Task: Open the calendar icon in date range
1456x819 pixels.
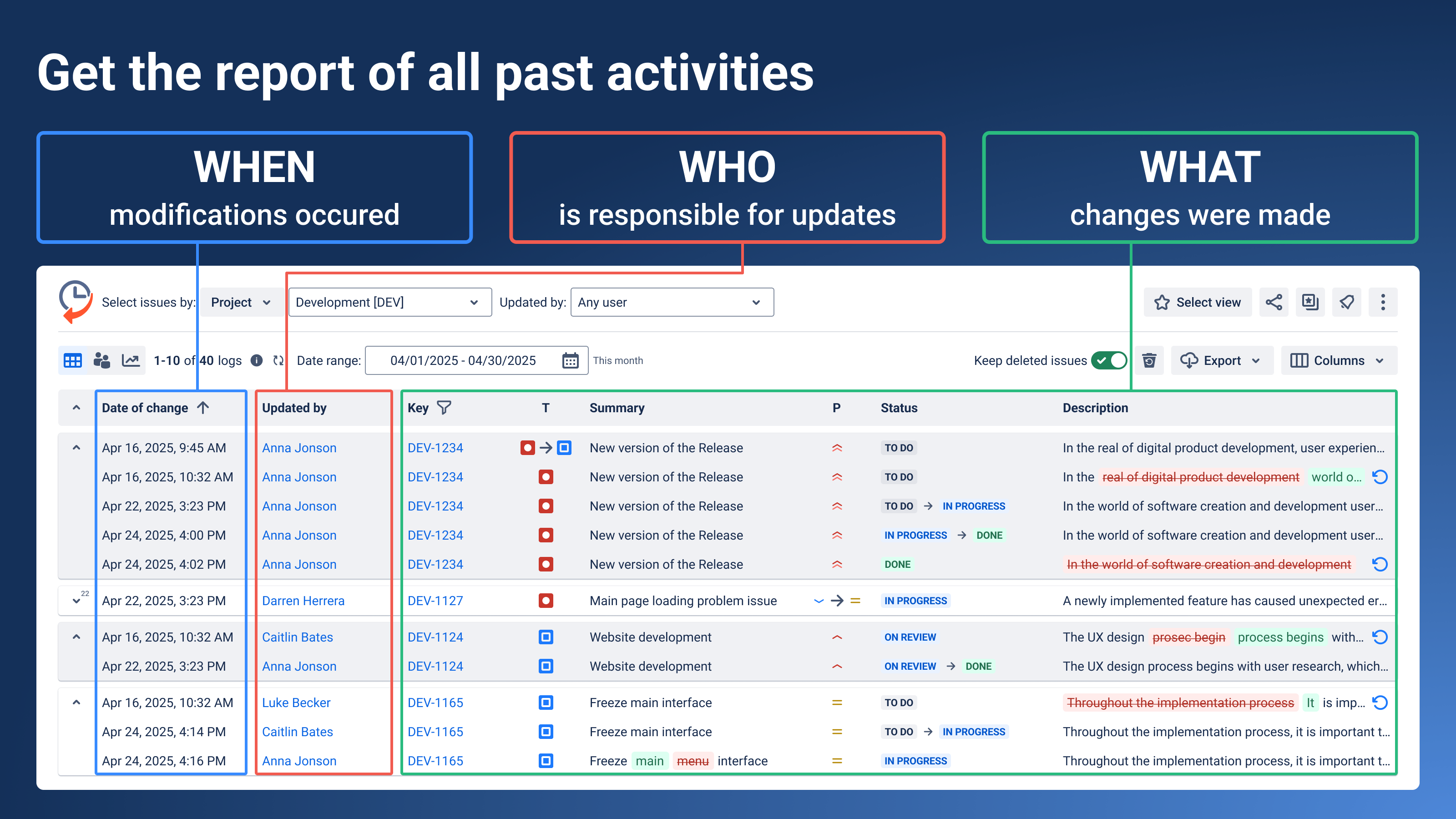Action: 570,360
